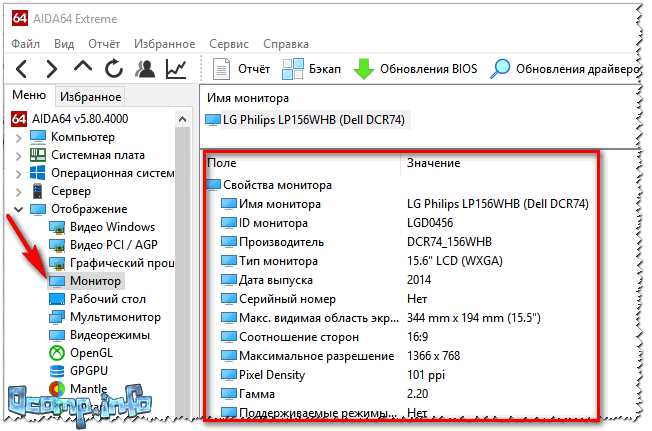Click the value 101 ppi
This screenshot has width=652, height=431.
[426, 375]
